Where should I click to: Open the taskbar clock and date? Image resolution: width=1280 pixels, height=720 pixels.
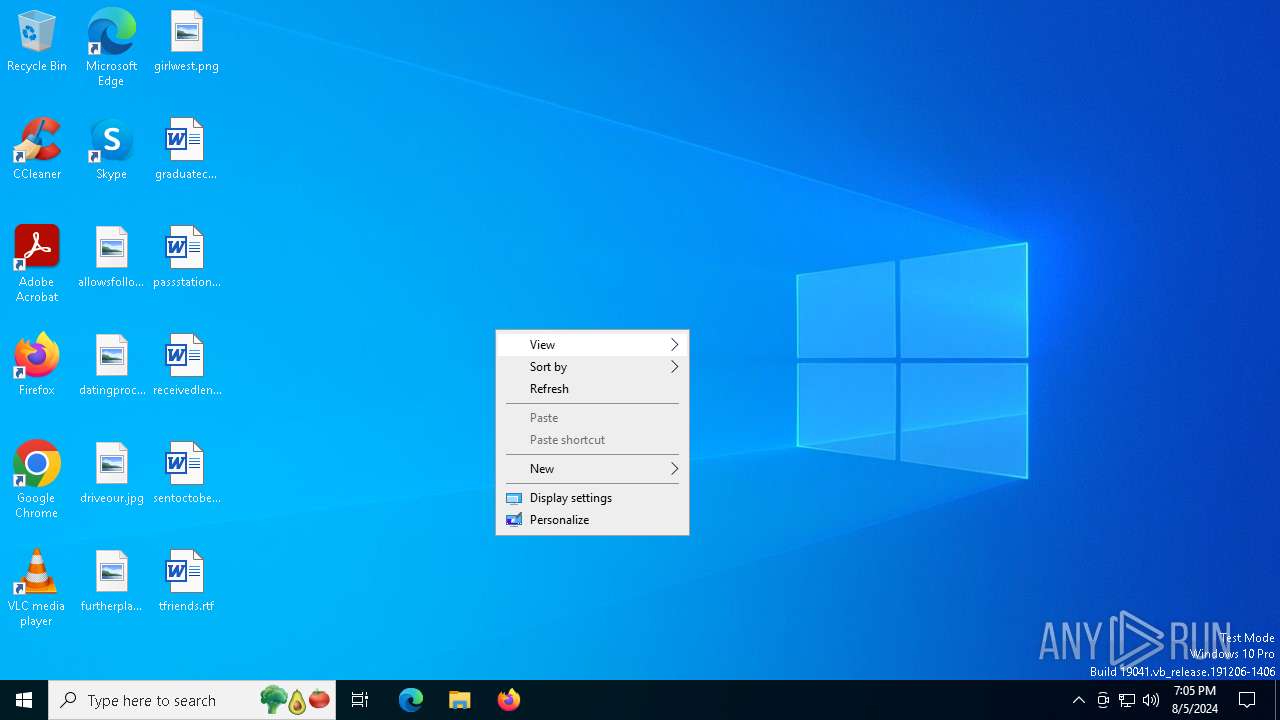click(1195, 700)
